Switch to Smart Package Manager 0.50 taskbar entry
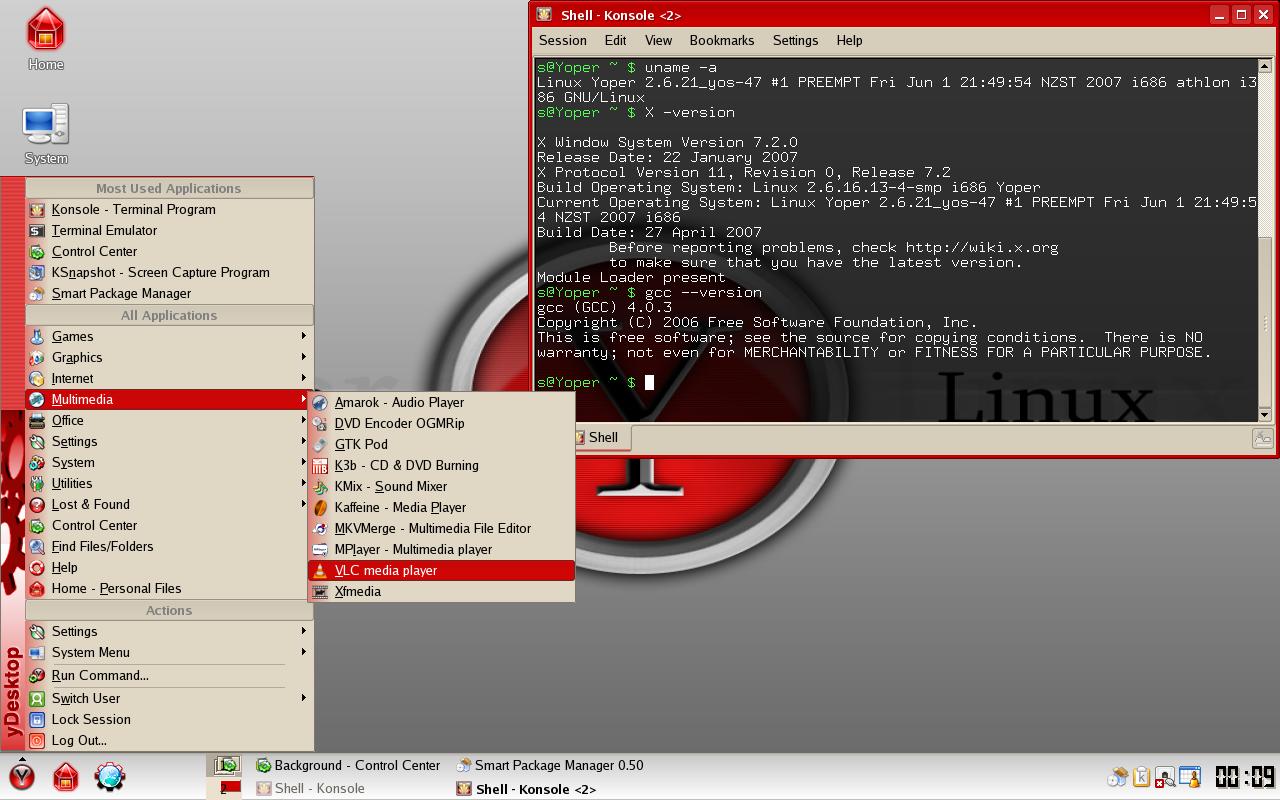1280x800 pixels. 550,765
